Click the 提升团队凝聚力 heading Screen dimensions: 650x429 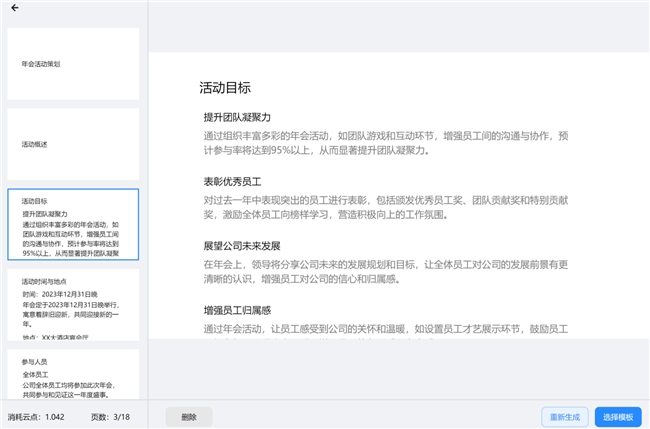click(237, 117)
